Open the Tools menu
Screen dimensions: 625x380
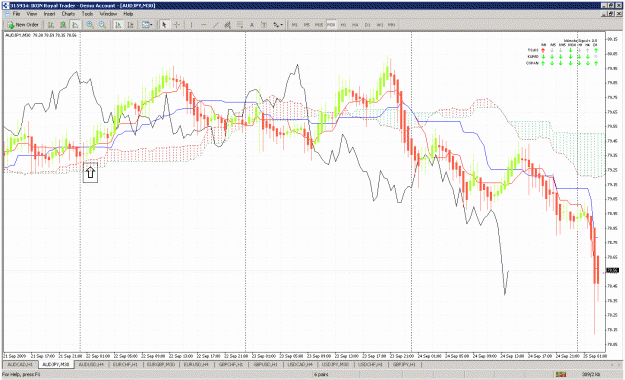[87, 14]
